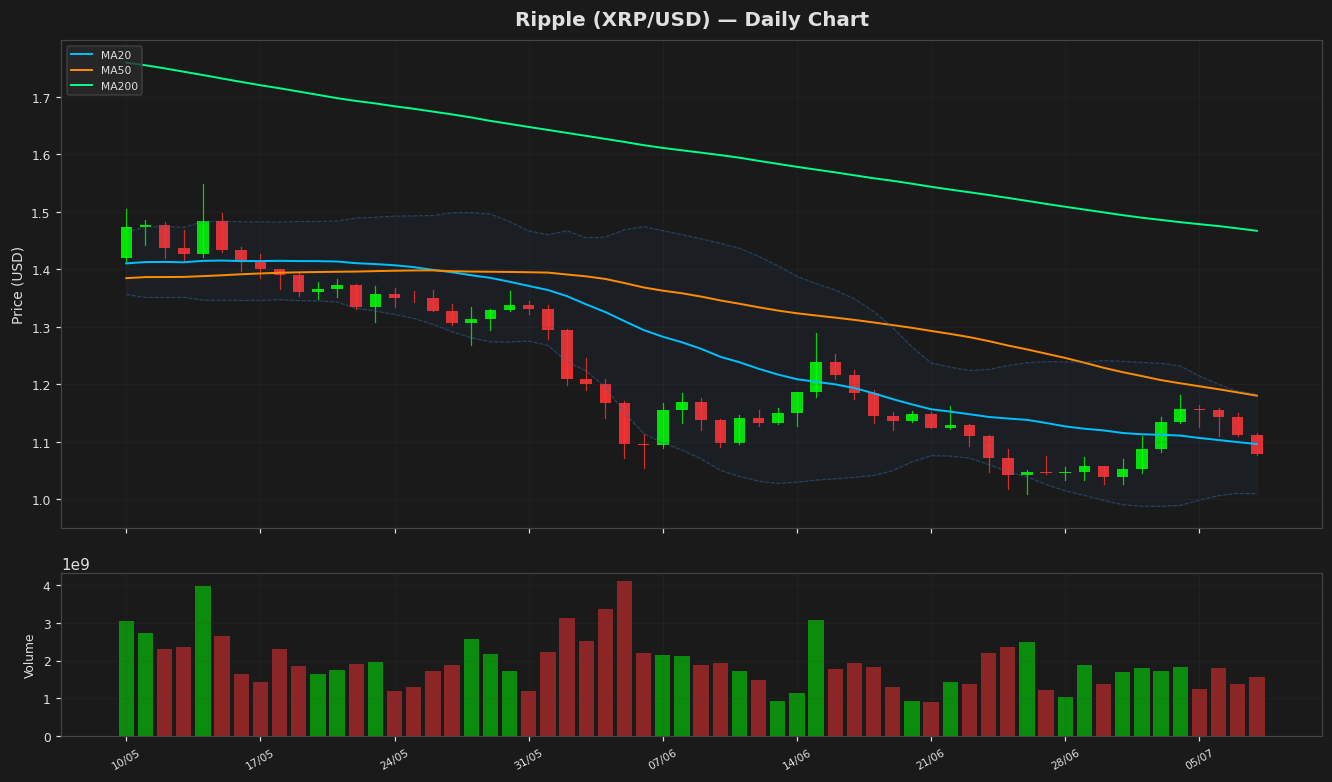Click the first green candle at 10/05
Image resolution: width=1332 pixels, height=782 pixels.
coord(126,242)
